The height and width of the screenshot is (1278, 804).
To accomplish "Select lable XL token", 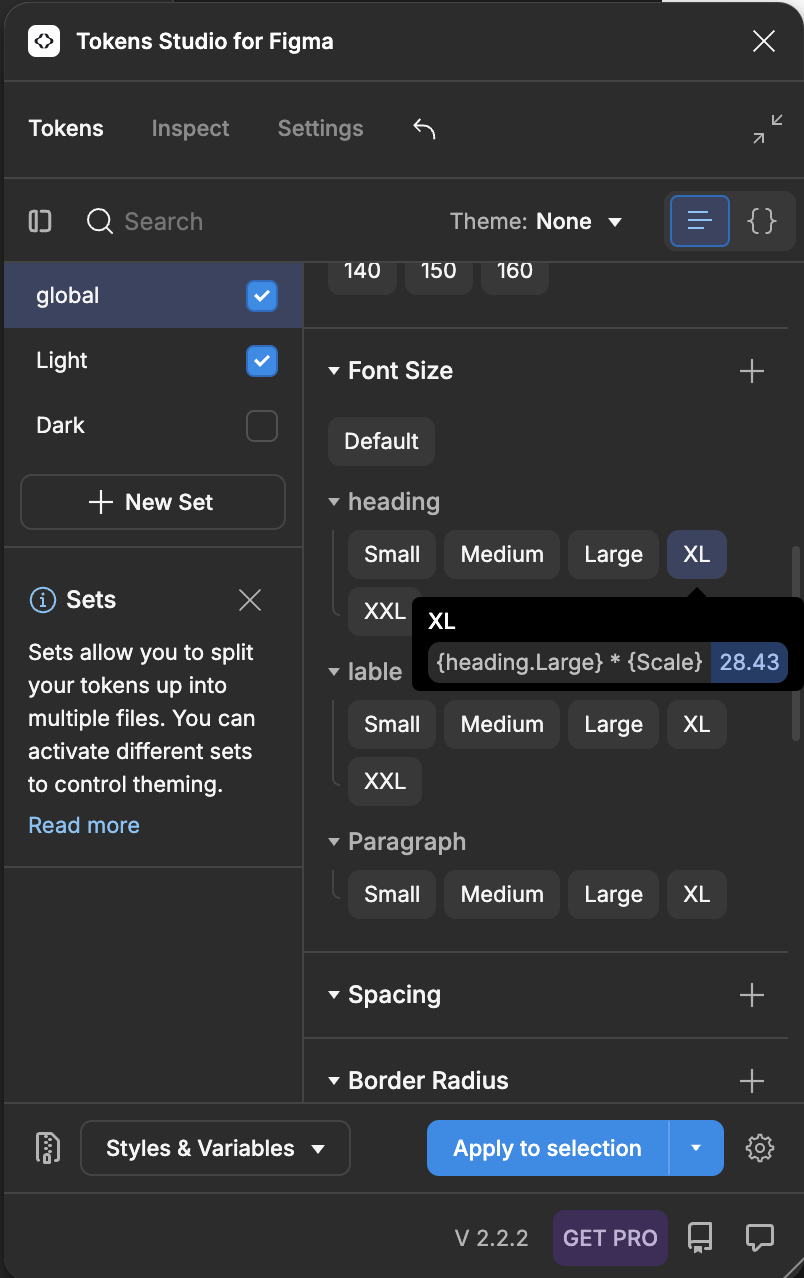I will point(696,724).
